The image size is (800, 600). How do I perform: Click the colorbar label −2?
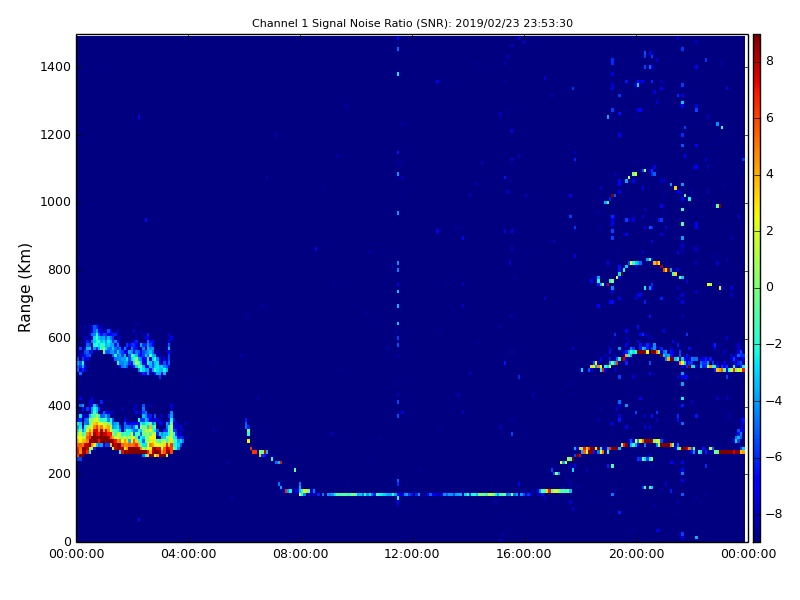pyautogui.click(x=774, y=344)
